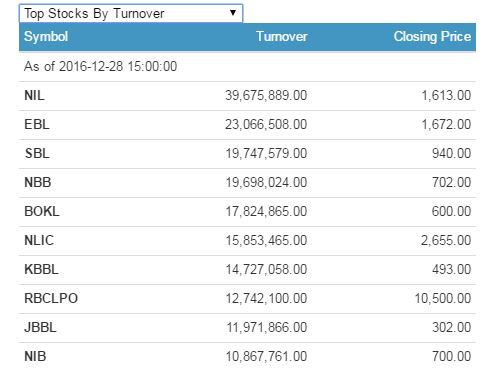485x369 pixels.
Task: Open the NLIC stock symbol
Action: [39, 241]
